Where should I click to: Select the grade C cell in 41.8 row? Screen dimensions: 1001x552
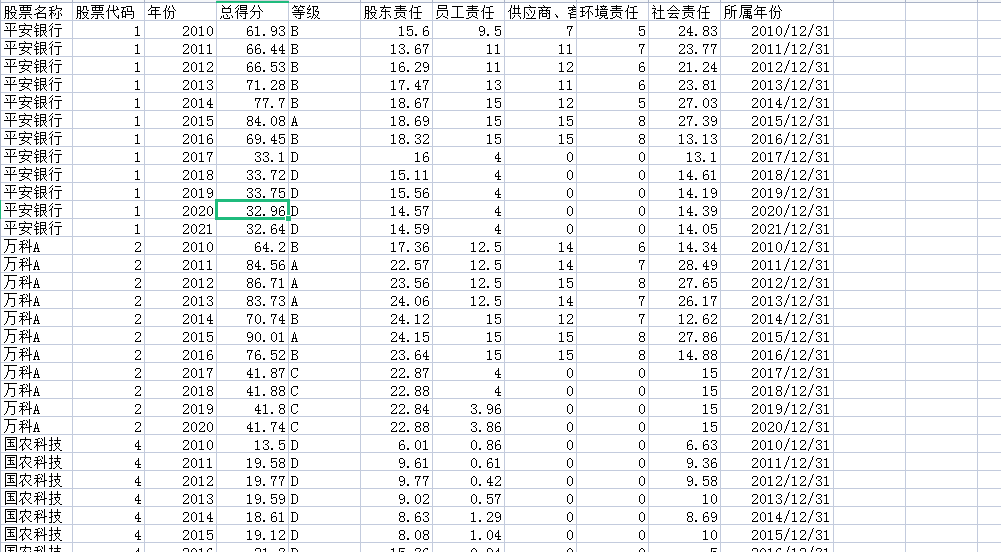[324, 408]
